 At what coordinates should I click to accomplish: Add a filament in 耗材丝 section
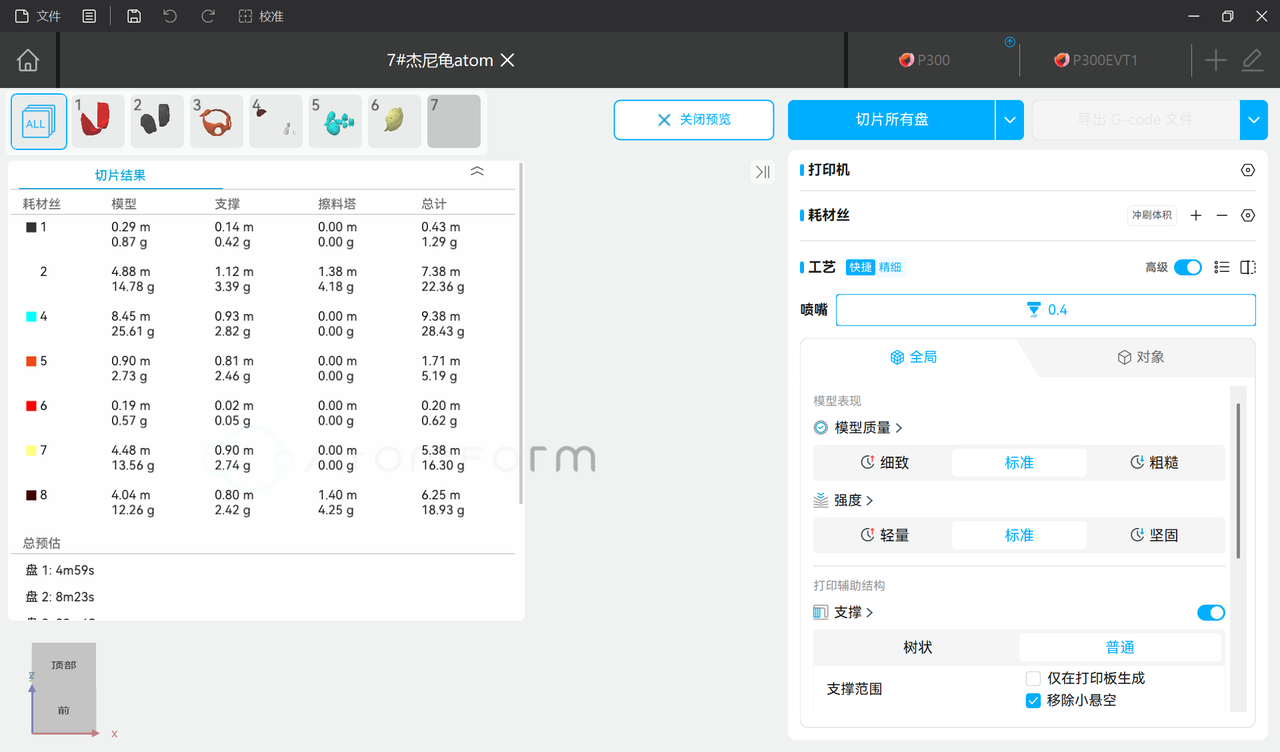pos(1196,215)
